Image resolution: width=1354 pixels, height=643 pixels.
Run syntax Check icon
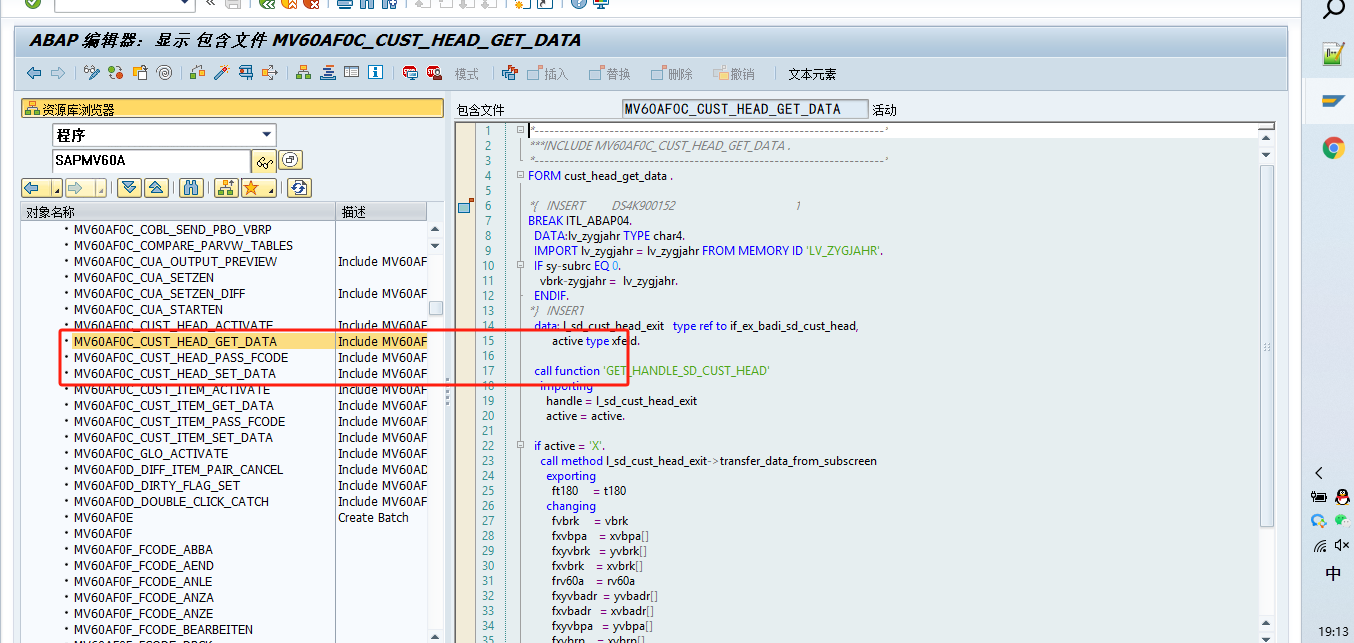tap(198, 73)
